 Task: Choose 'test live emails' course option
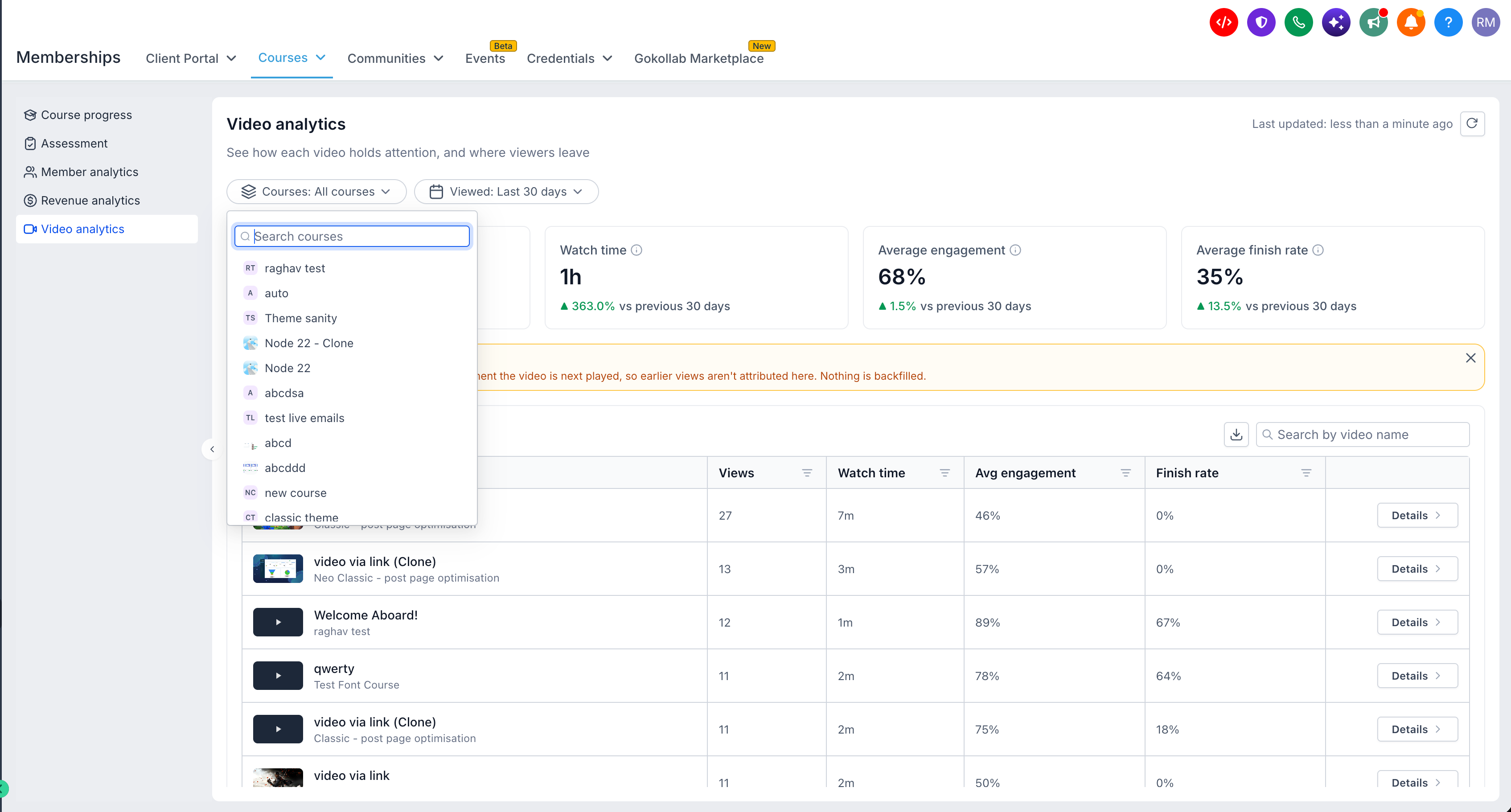352,418
